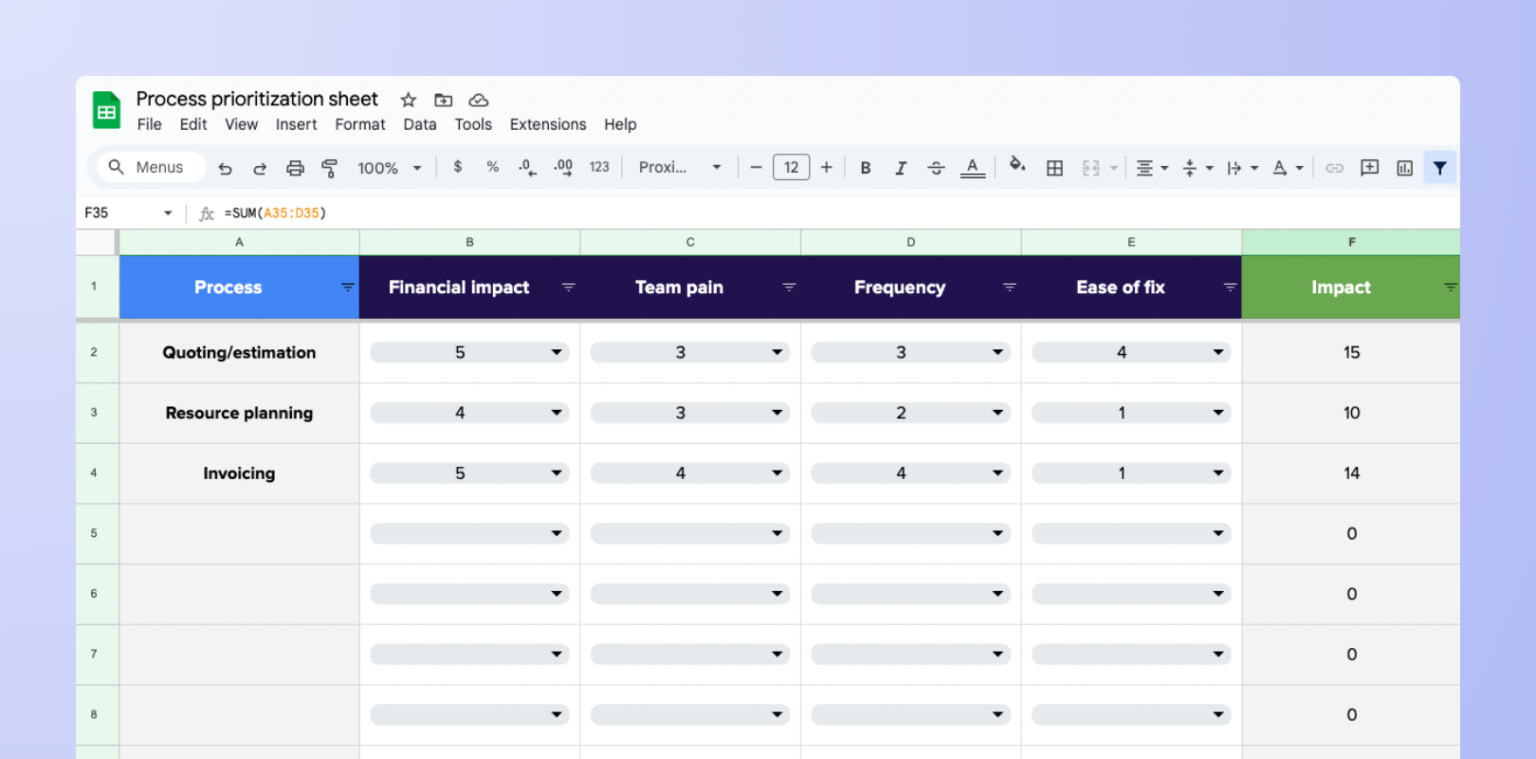This screenshot has width=1536, height=759.
Task: Toggle bold formatting
Action: pyautogui.click(x=866, y=168)
